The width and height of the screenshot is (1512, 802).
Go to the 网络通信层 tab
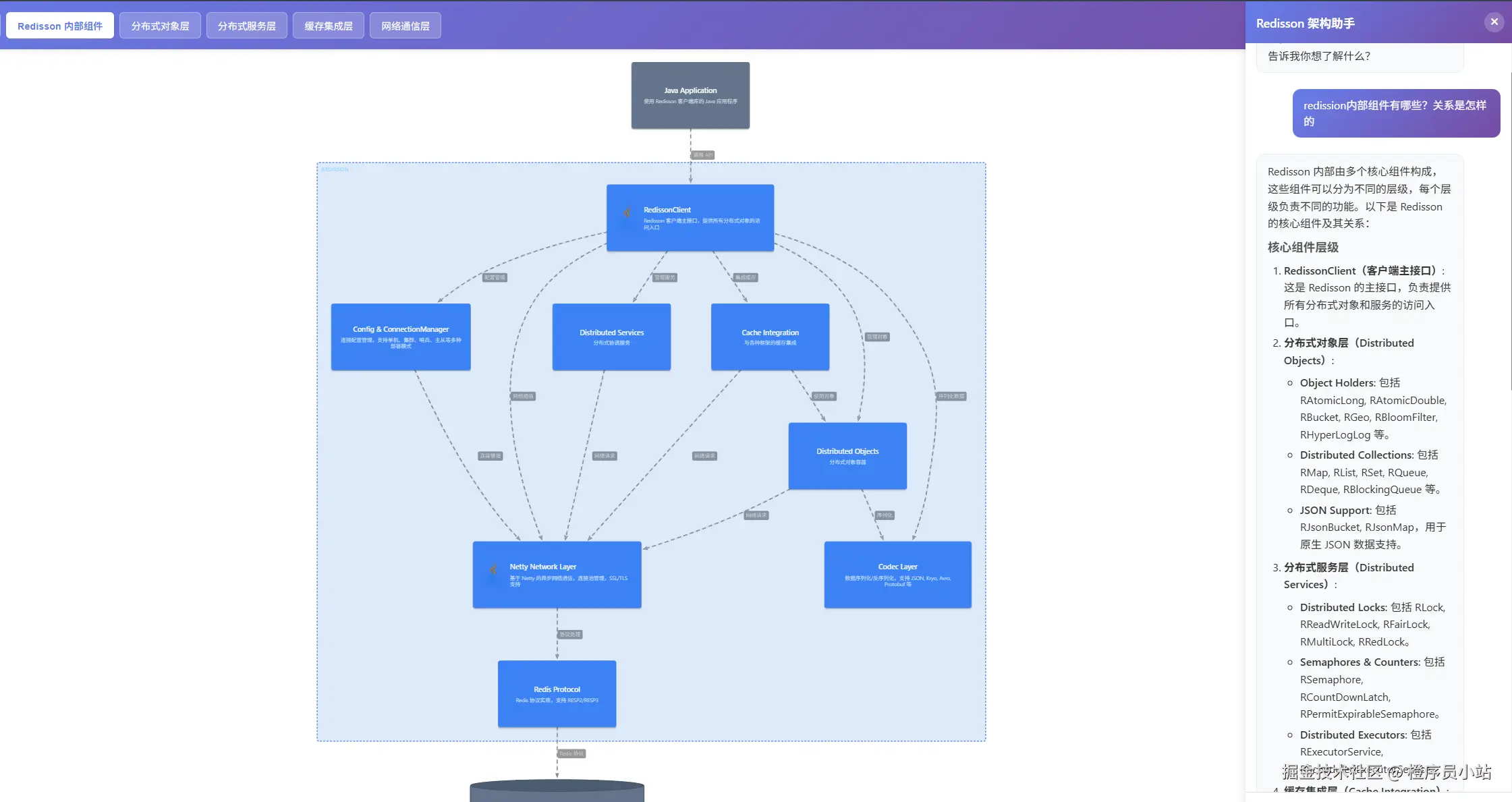tap(405, 26)
